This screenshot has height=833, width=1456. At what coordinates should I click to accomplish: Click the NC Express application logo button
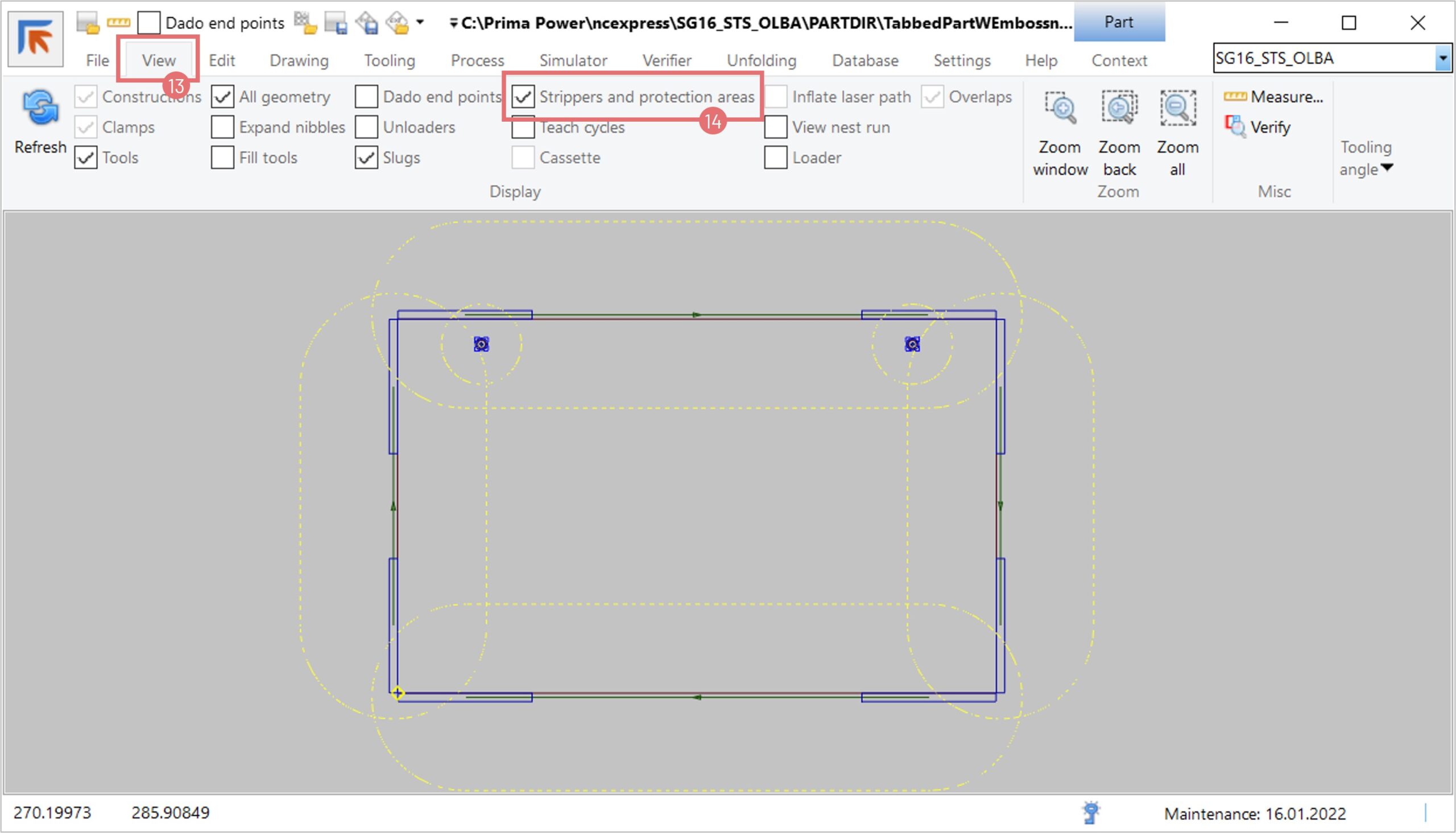pos(35,39)
